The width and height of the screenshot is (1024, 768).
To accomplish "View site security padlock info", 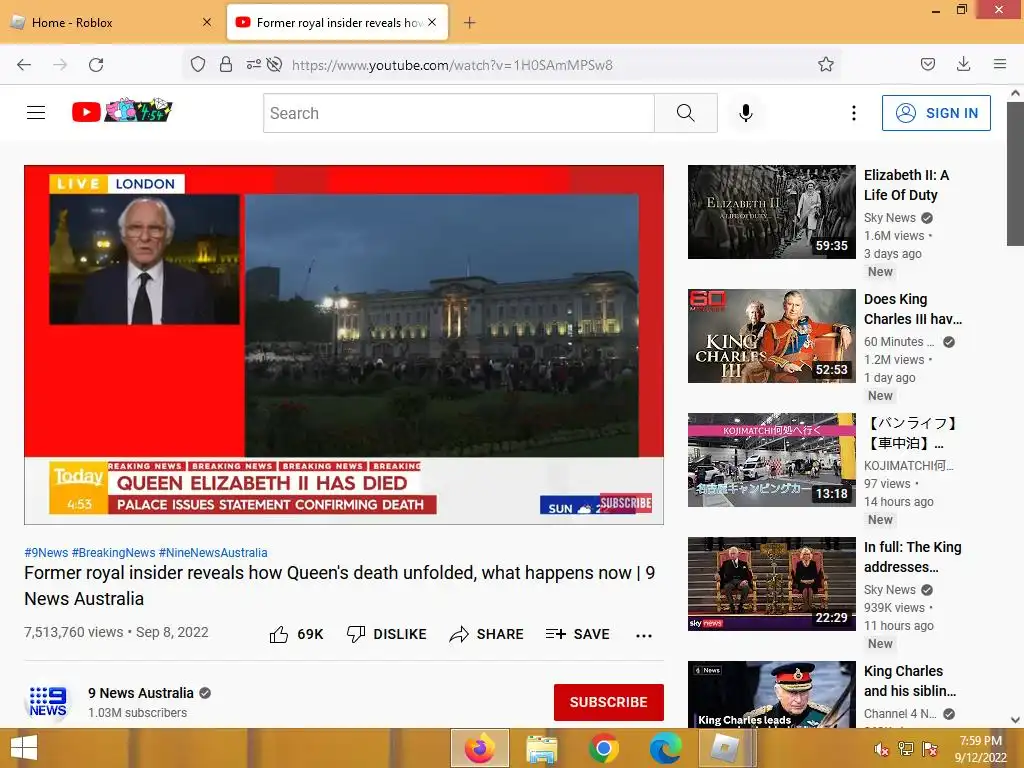I will pos(226,64).
